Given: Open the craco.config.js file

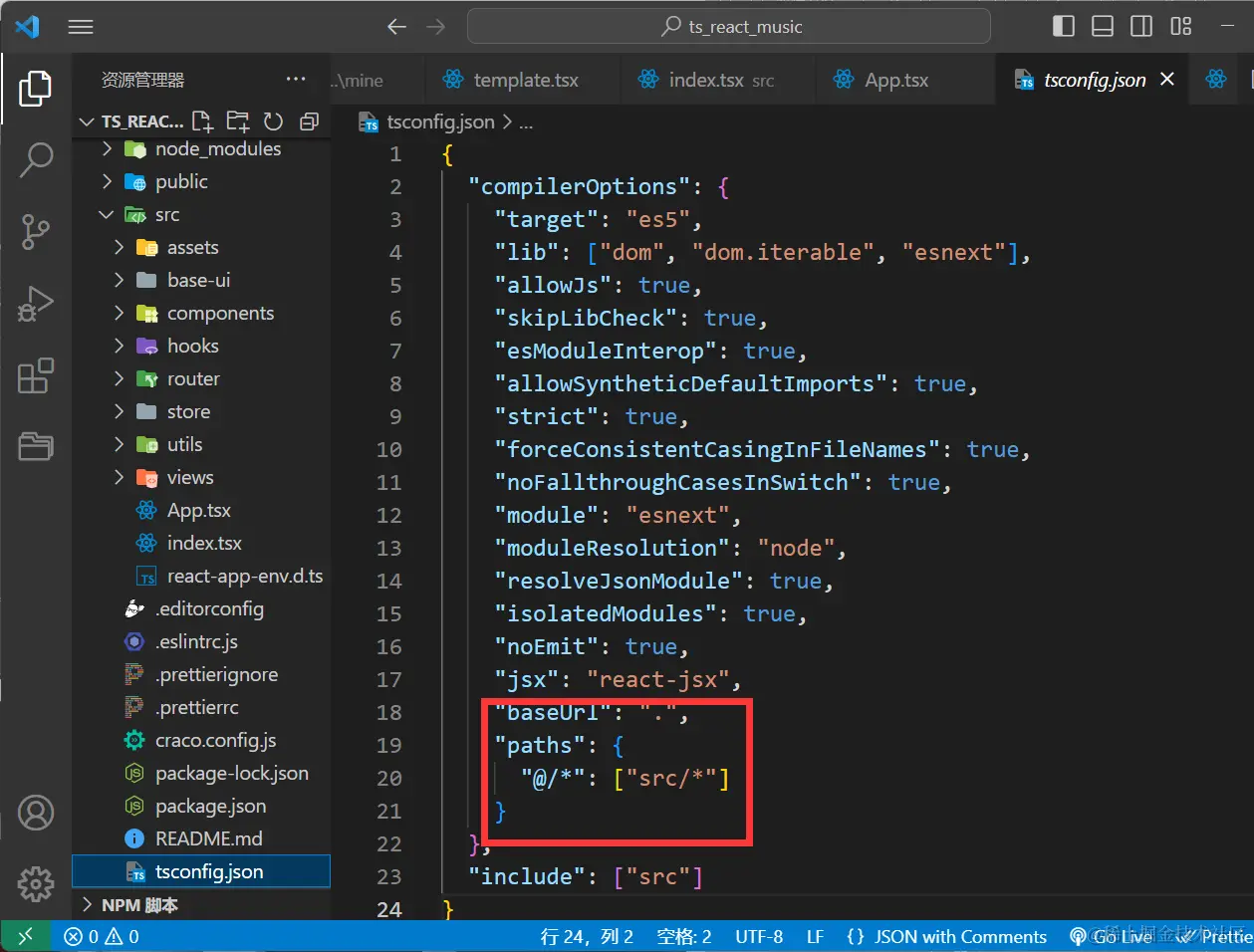Looking at the screenshot, I should (x=215, y=740).
